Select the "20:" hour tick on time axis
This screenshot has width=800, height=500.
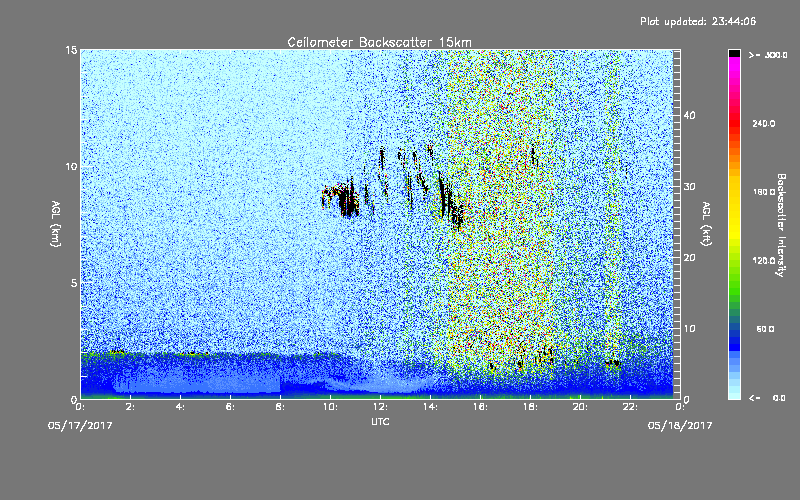(580, 407)
